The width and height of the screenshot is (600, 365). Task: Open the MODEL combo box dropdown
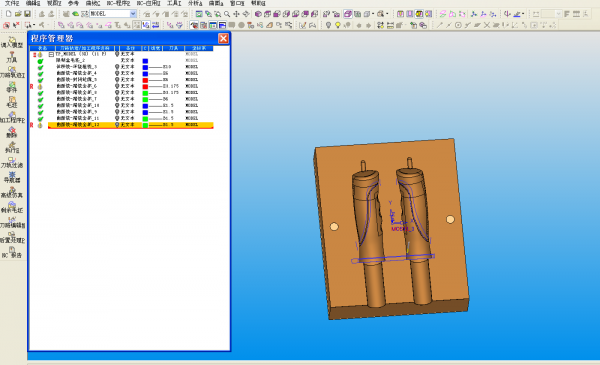click(133, 14)
